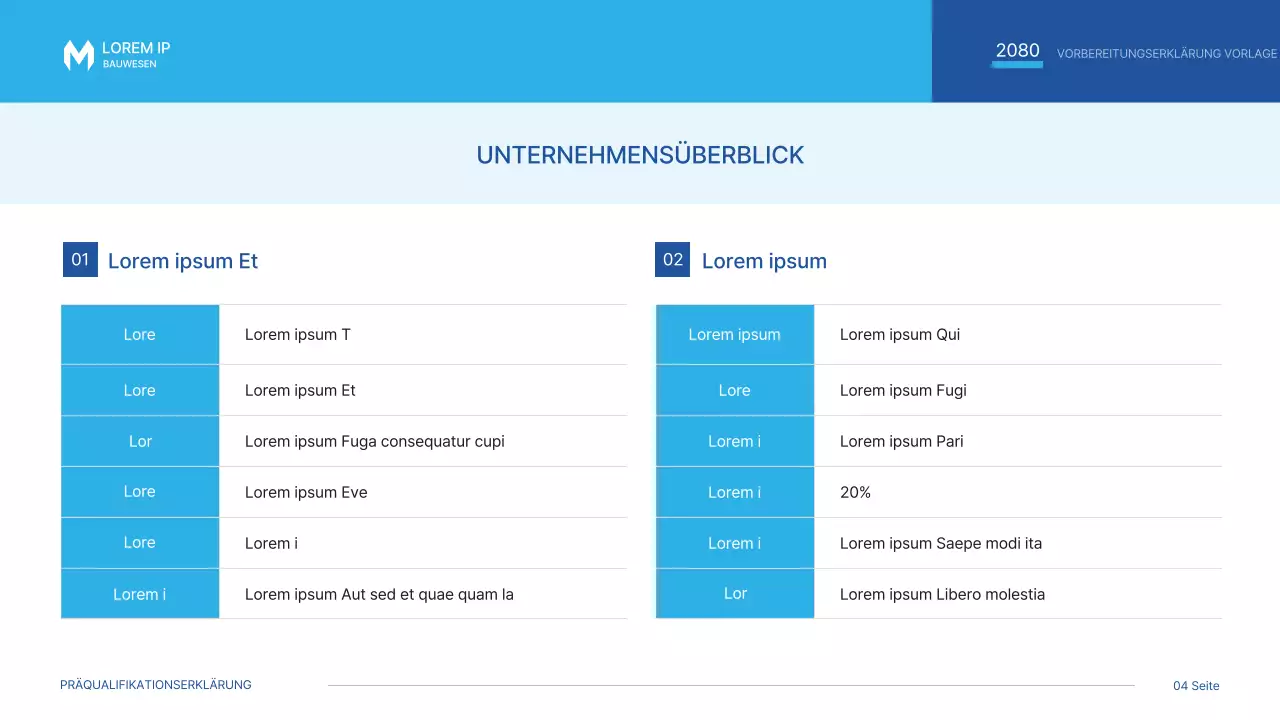Click the '04 Seite' page number
This screenshot has height=720, width=1280.
click(1196, 686)
